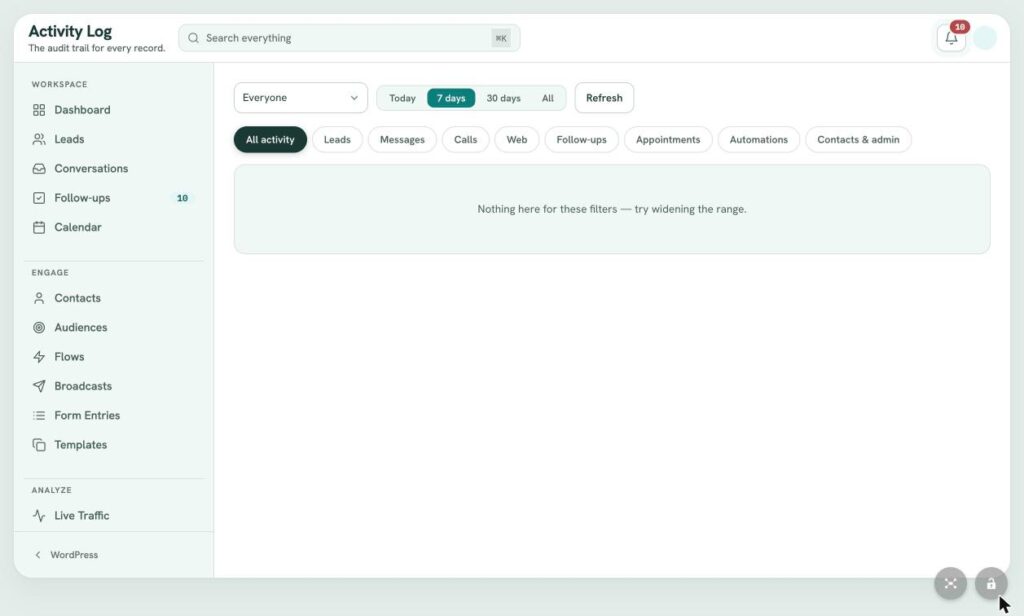Image resolution: width=1024 pixels, height=616 pixels.
Task: Click the Refresh button
Action: [x=604, y=97]
